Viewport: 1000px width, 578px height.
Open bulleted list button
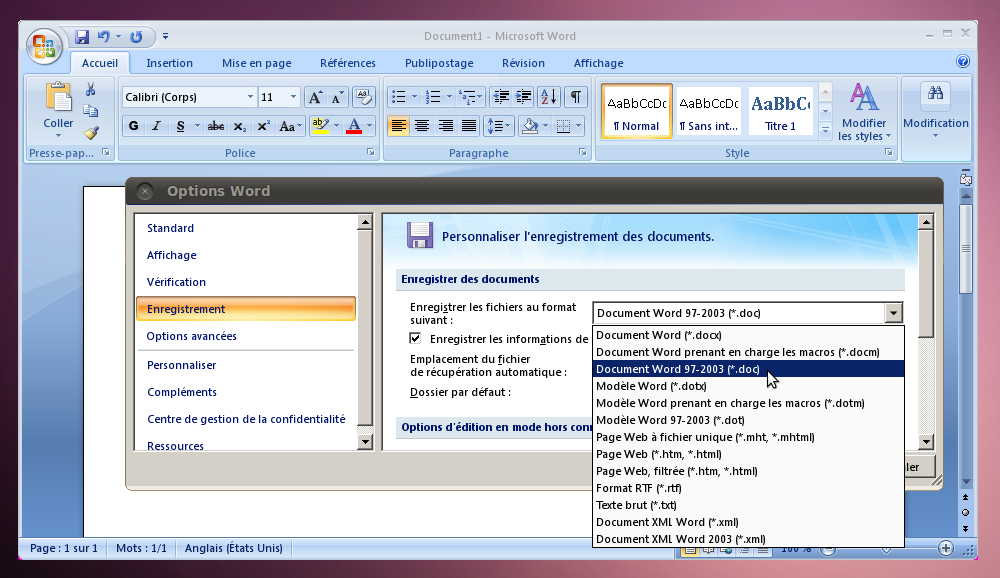pos(399,97)
